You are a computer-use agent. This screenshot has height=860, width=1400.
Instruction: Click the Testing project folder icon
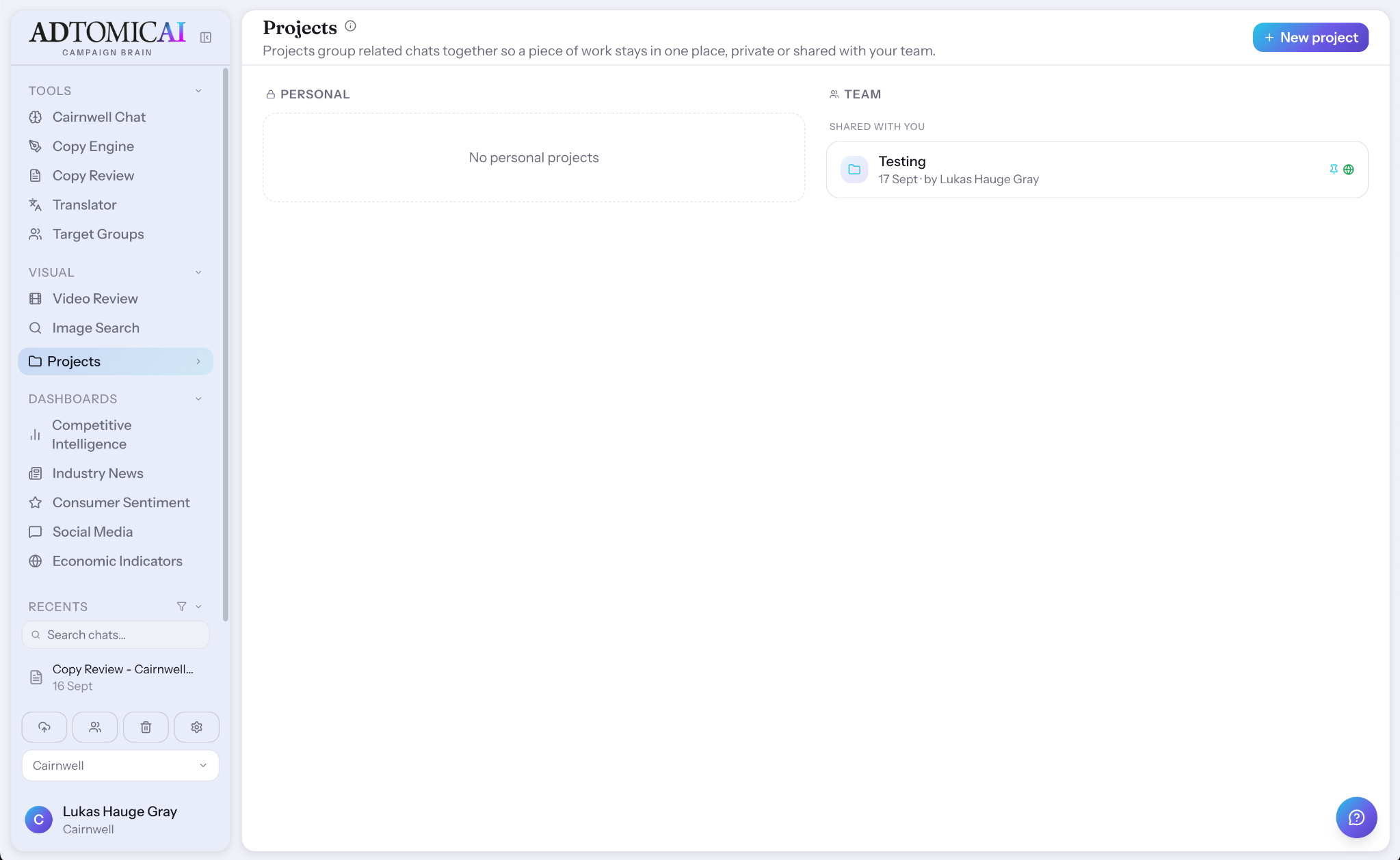(854, 170)
